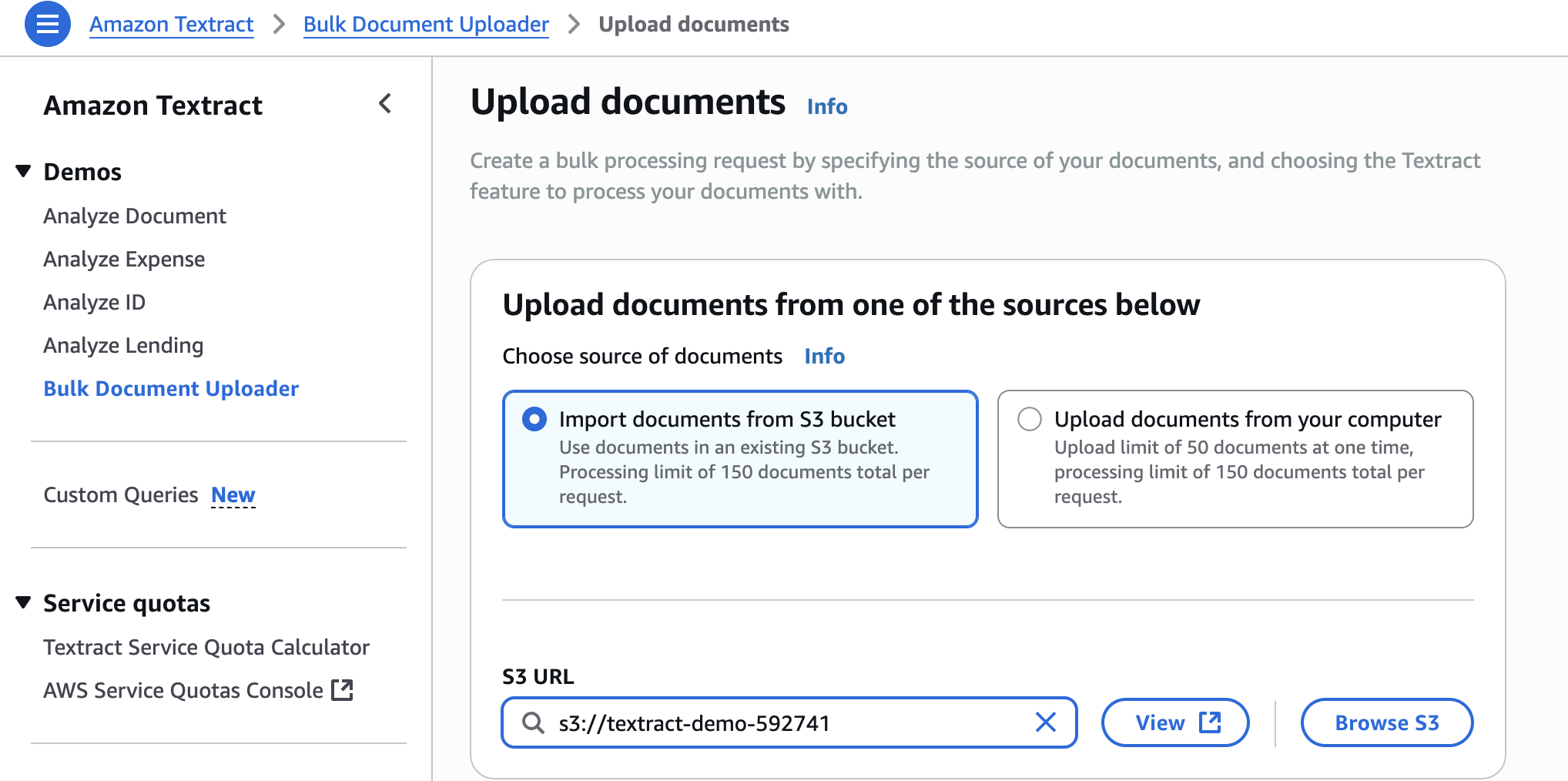Collapse the Demos section
The image size is (1568, 781).
24,171
